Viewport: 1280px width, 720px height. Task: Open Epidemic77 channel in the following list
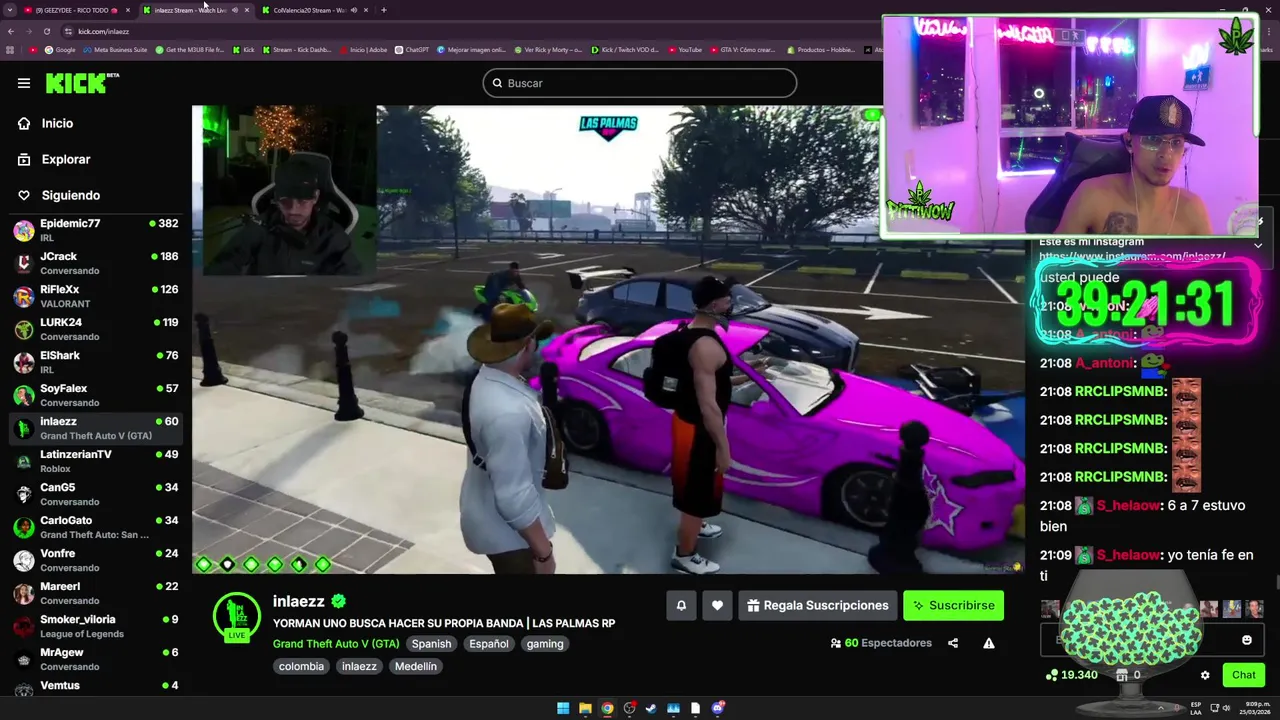tap(96, 230)
